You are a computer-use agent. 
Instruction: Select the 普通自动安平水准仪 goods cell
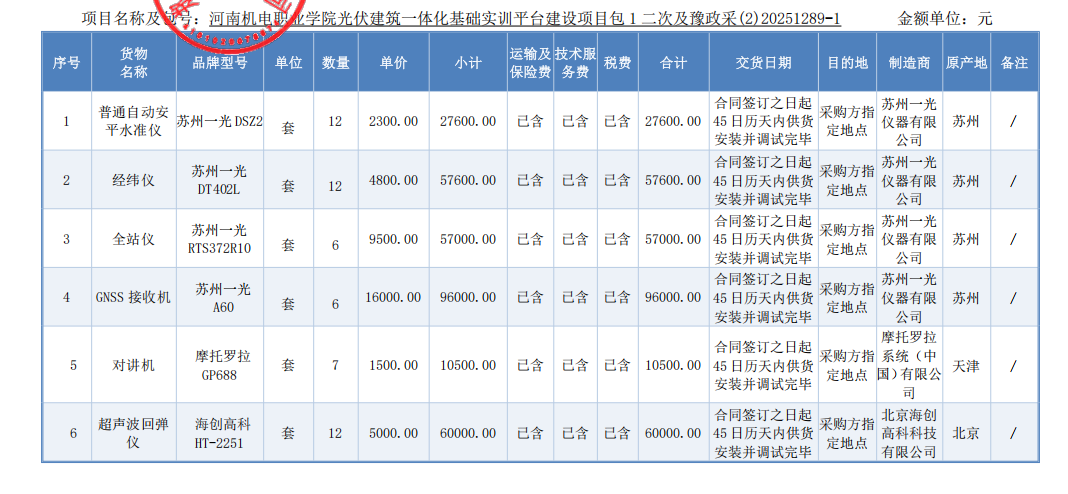pos(133,121)
